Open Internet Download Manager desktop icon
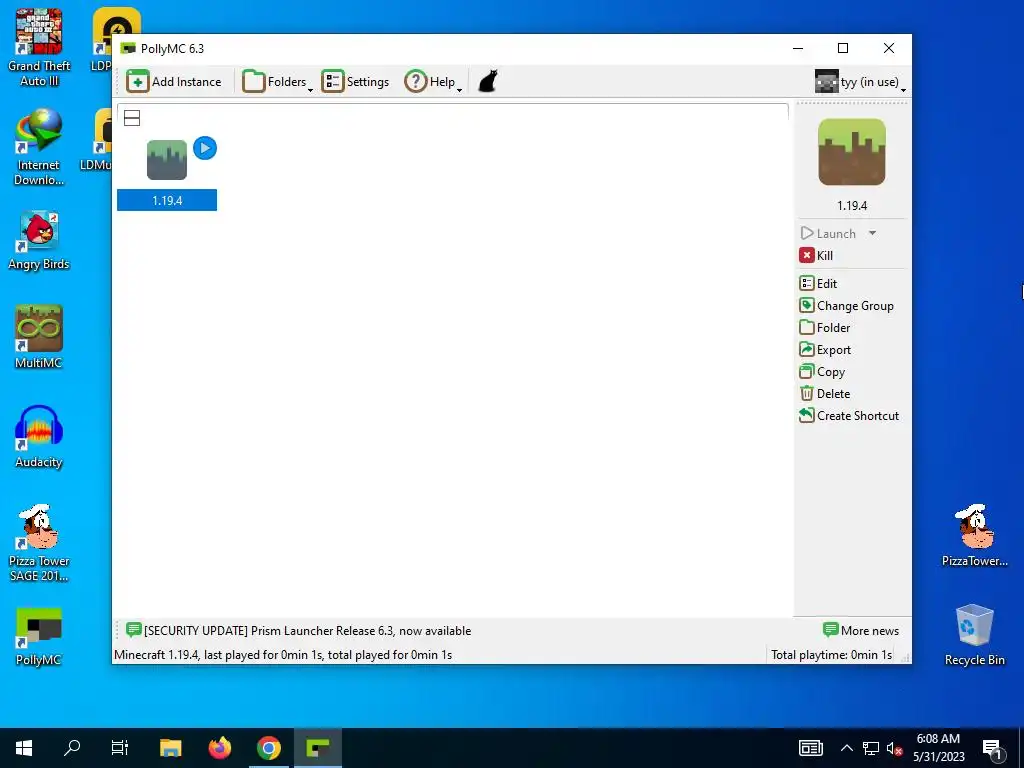The image size is (1024, 768). 39,147
